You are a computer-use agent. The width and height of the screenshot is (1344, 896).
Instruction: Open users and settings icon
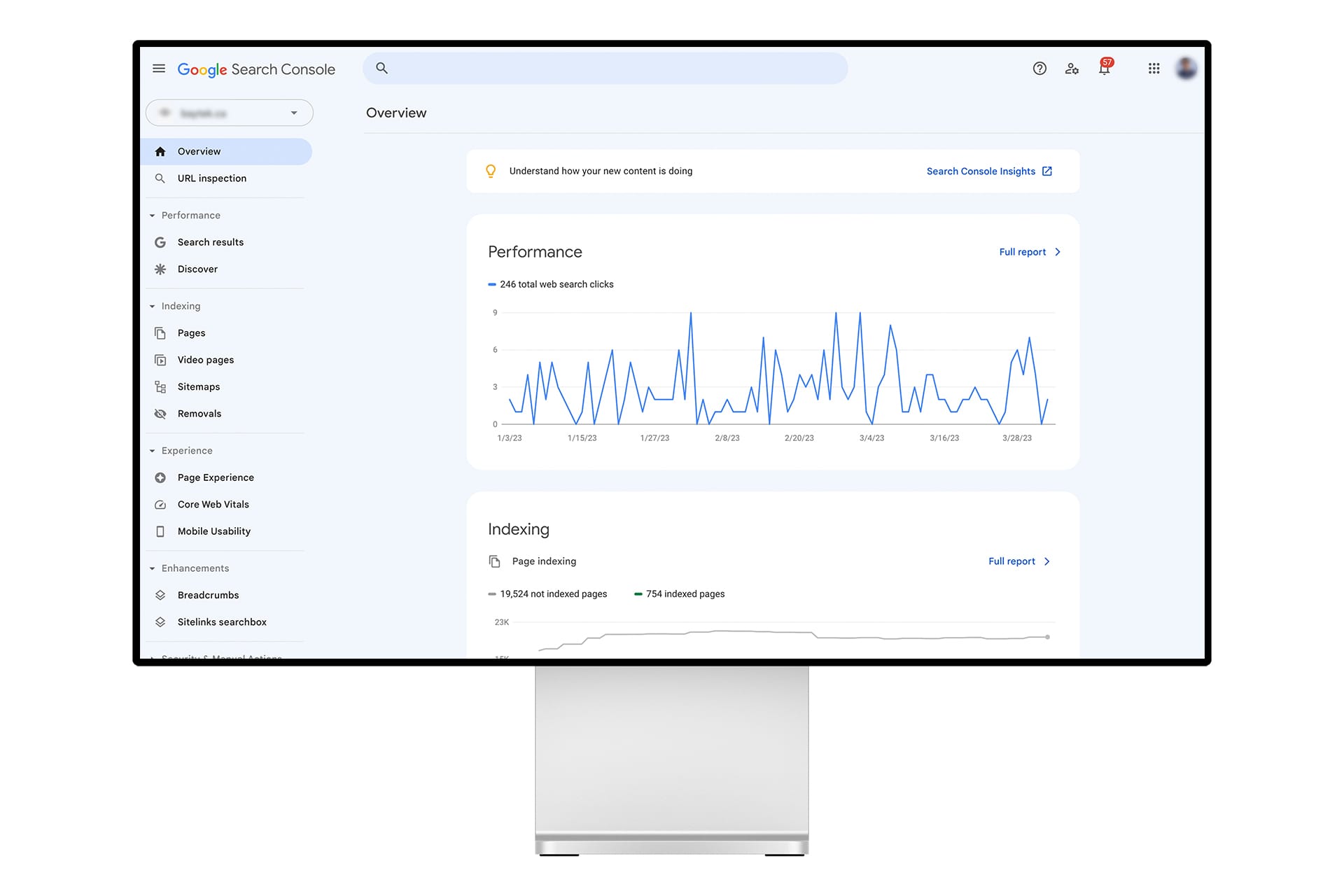point(1072,69)
